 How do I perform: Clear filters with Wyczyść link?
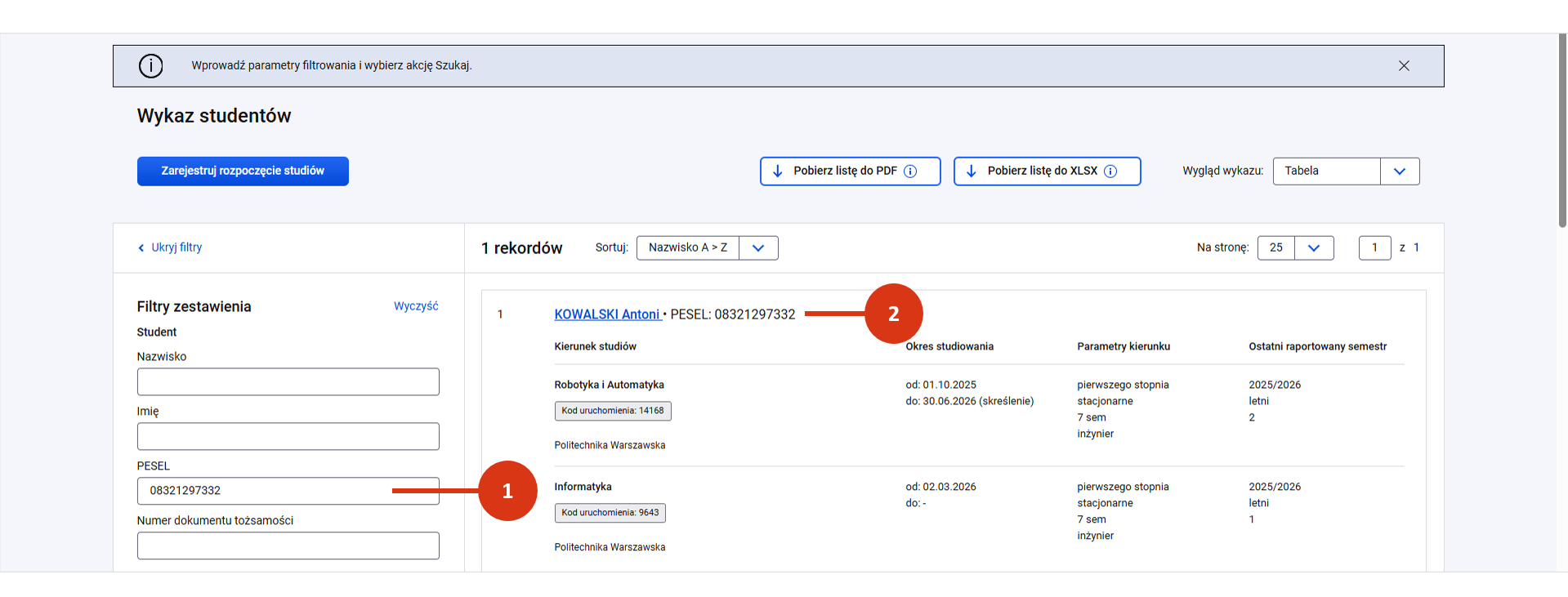click(416, 306)
